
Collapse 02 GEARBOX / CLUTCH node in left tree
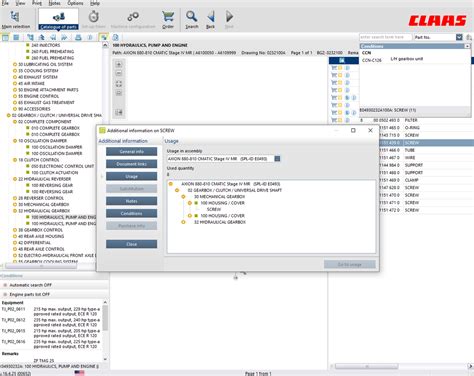[x=9, y=115]
